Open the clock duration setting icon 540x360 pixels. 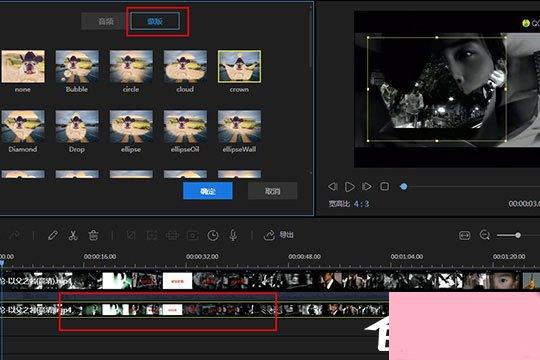point(213,235)
